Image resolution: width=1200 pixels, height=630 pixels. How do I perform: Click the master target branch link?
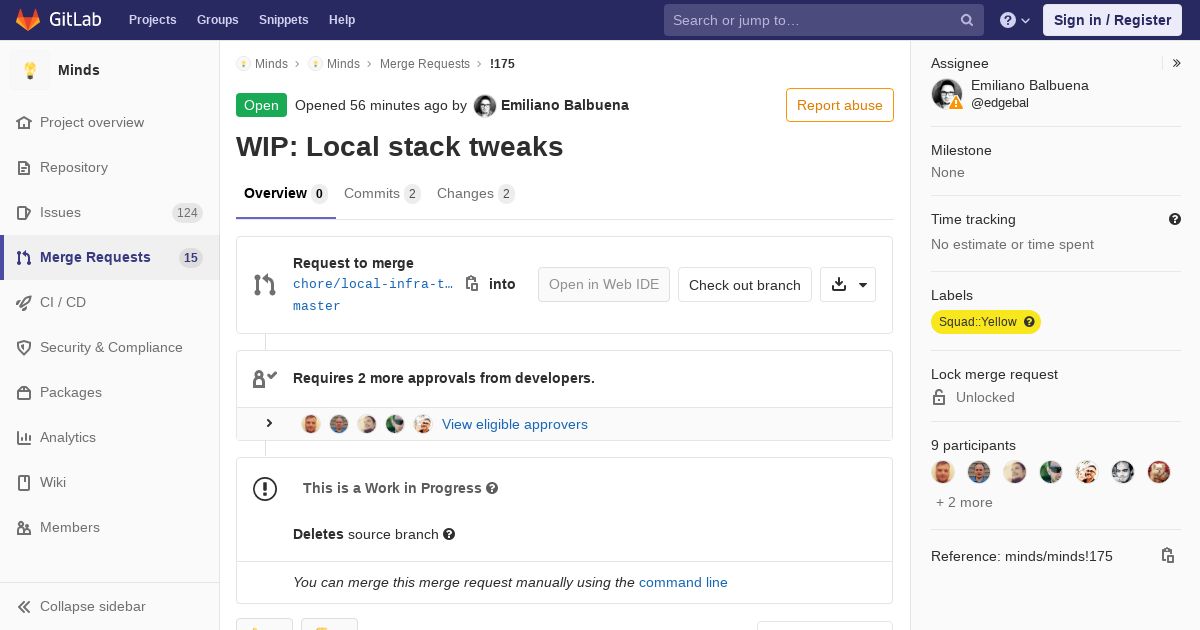tap(317, 306)
